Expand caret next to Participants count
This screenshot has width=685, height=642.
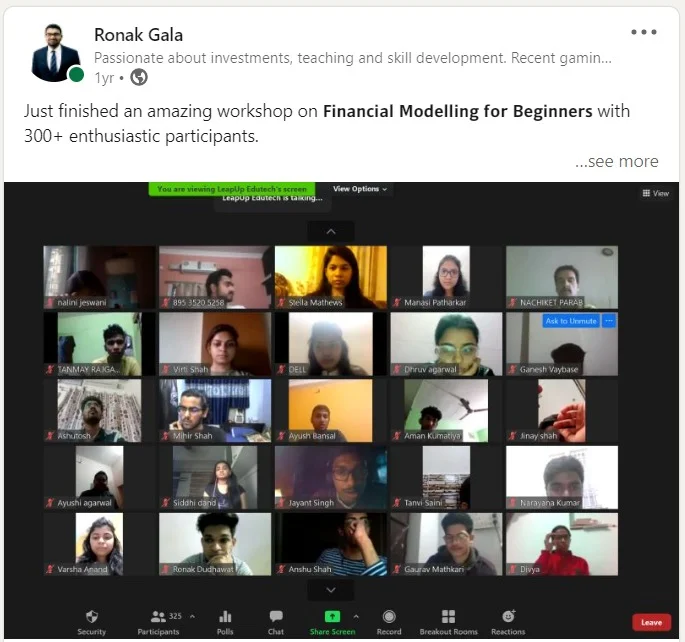[192, 616]
